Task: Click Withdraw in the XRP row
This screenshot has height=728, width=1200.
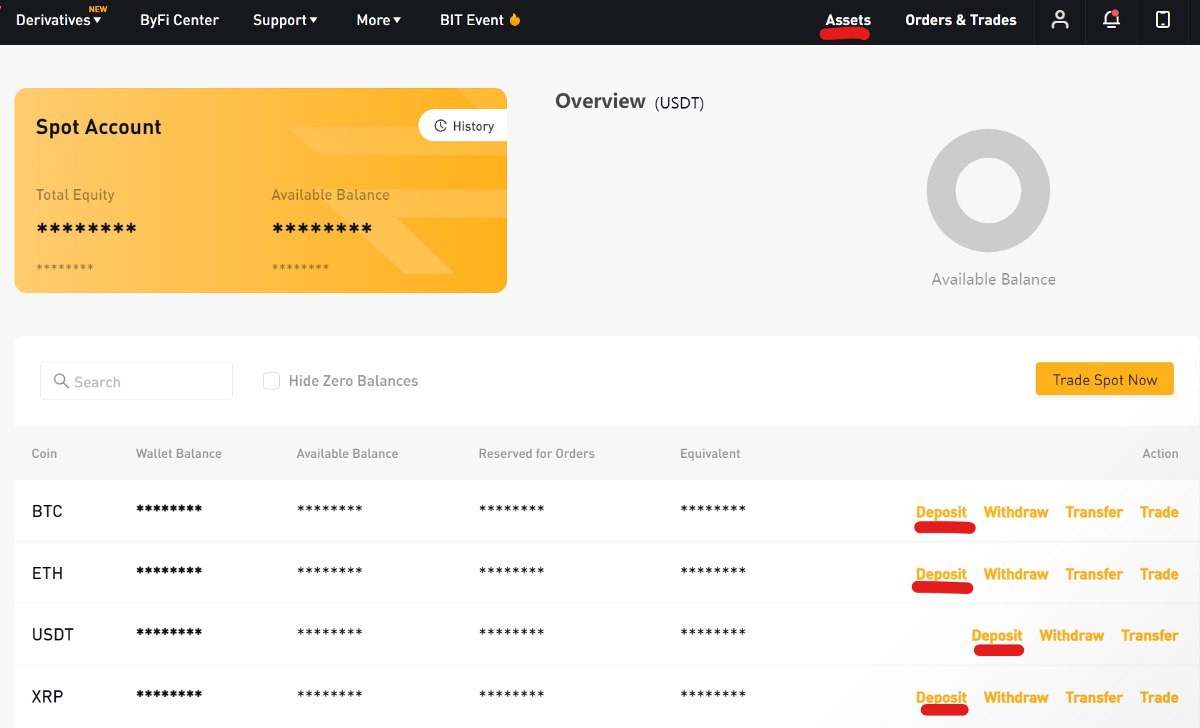Action: coord(1016,697)
